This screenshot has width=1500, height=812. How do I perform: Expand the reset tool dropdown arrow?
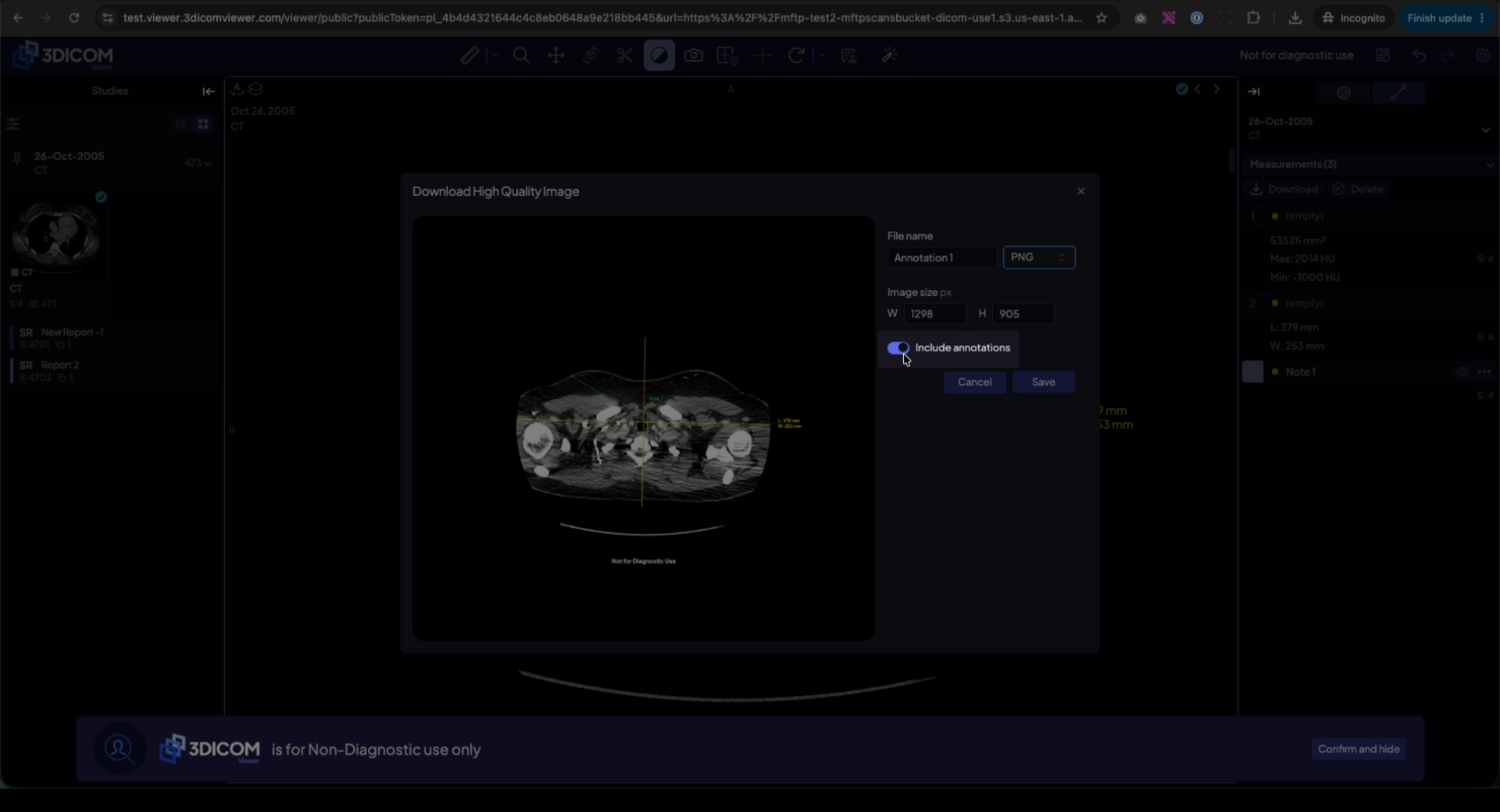point(821,55)
